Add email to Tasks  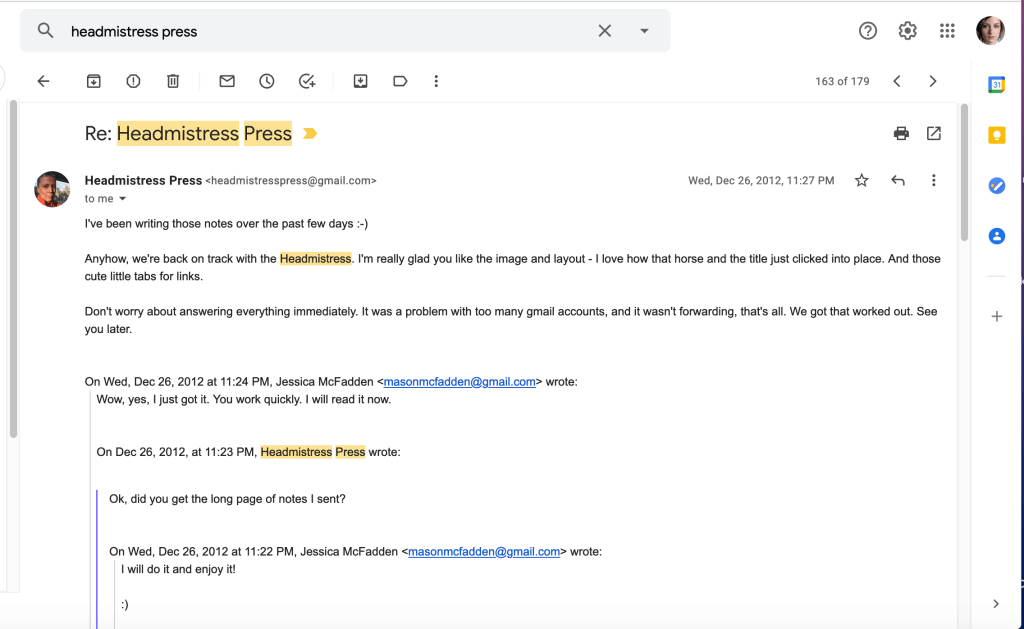pyautogui.click(x=307, y=81)
